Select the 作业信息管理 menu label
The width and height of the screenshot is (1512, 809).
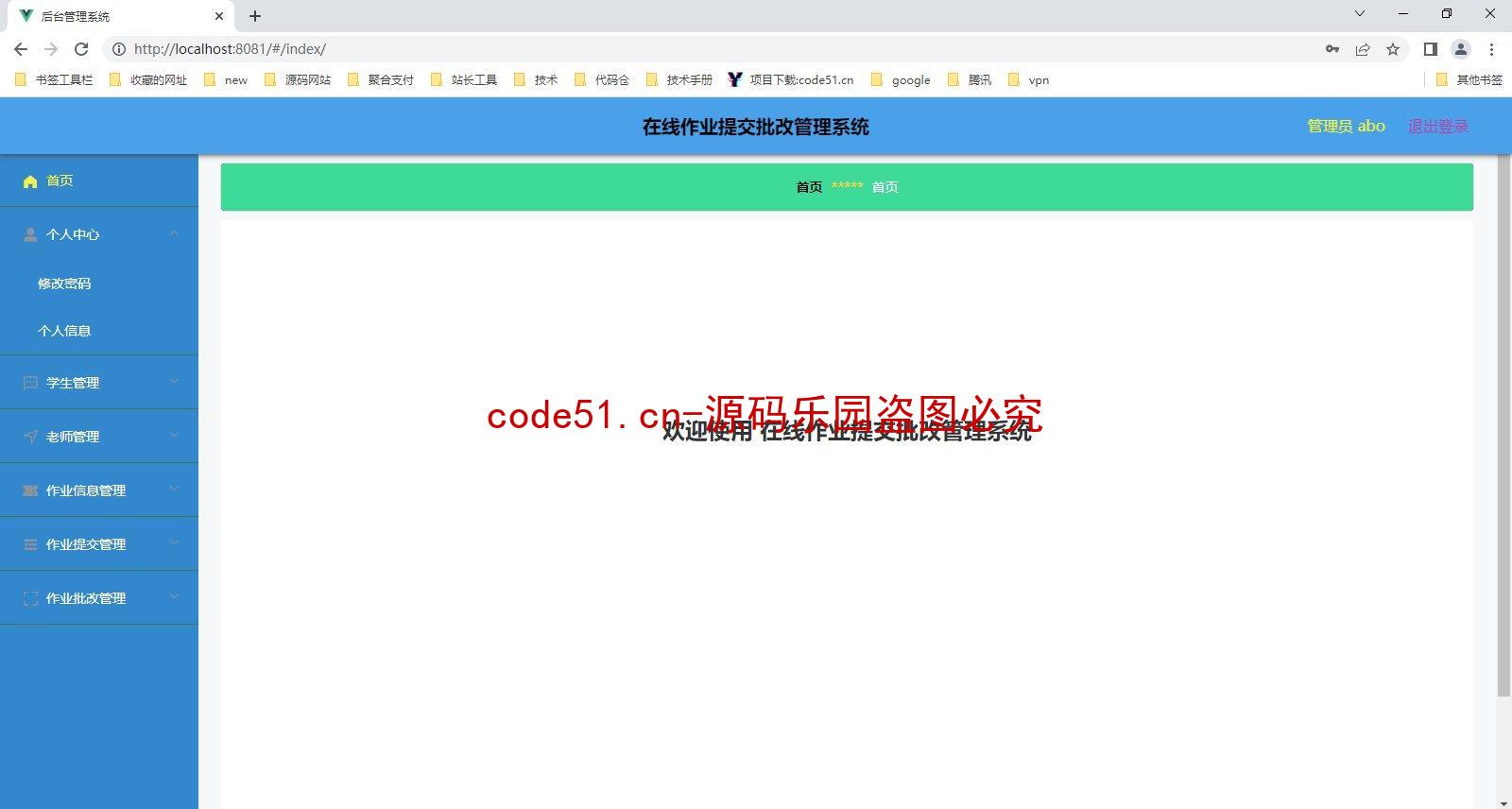coord(86,491)
